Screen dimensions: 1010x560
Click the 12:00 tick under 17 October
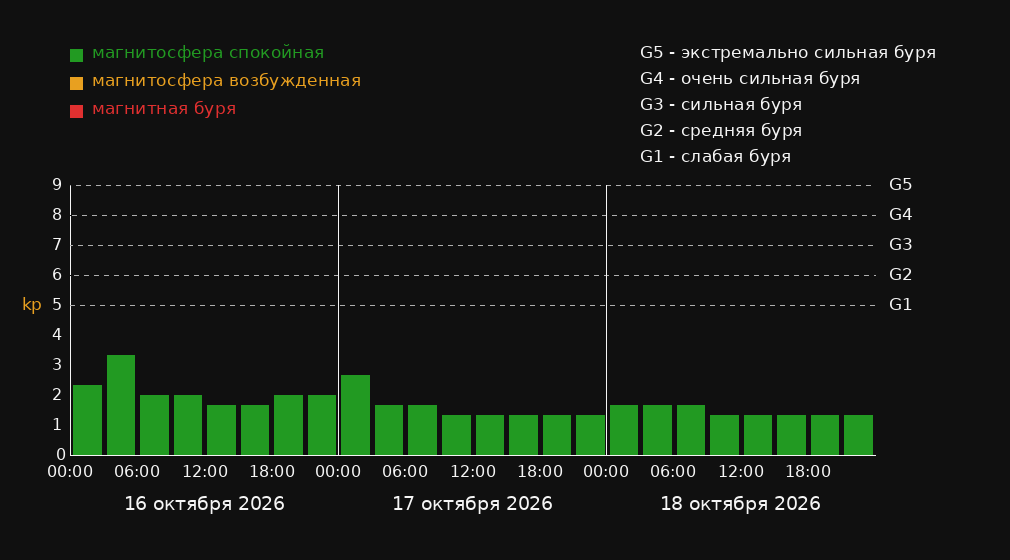(x=473, y=472)
